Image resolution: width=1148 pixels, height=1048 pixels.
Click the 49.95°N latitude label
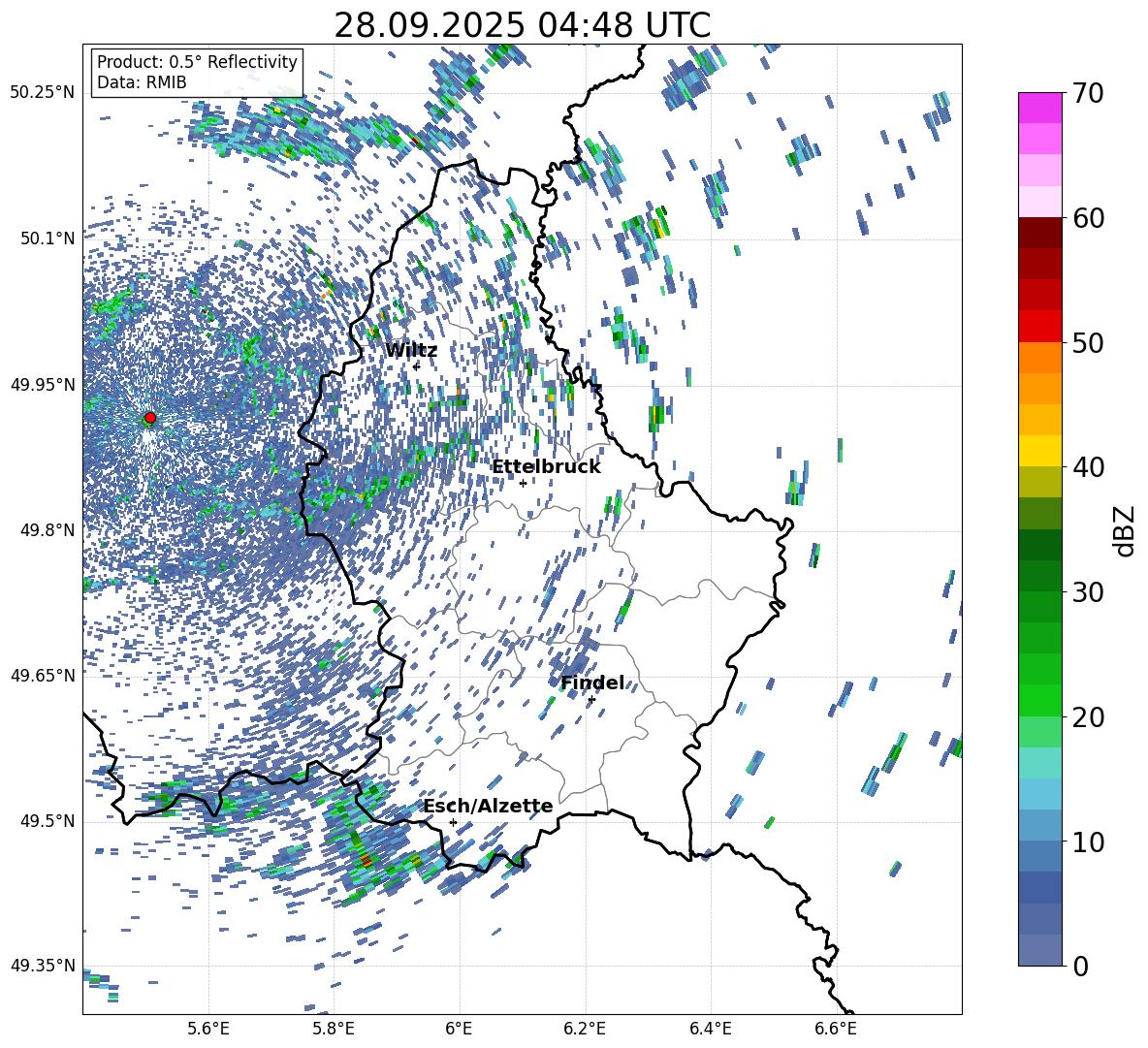point(43,384)
